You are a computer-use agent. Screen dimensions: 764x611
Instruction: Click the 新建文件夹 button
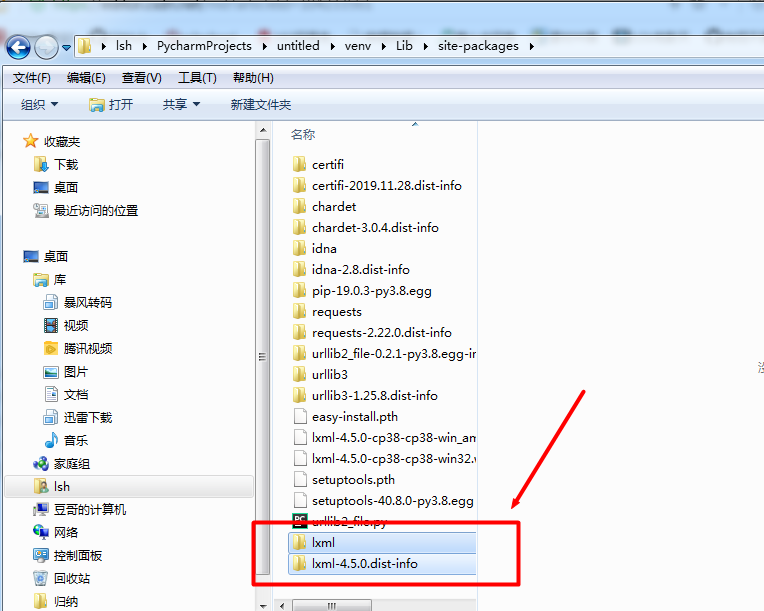click(261, 104)
